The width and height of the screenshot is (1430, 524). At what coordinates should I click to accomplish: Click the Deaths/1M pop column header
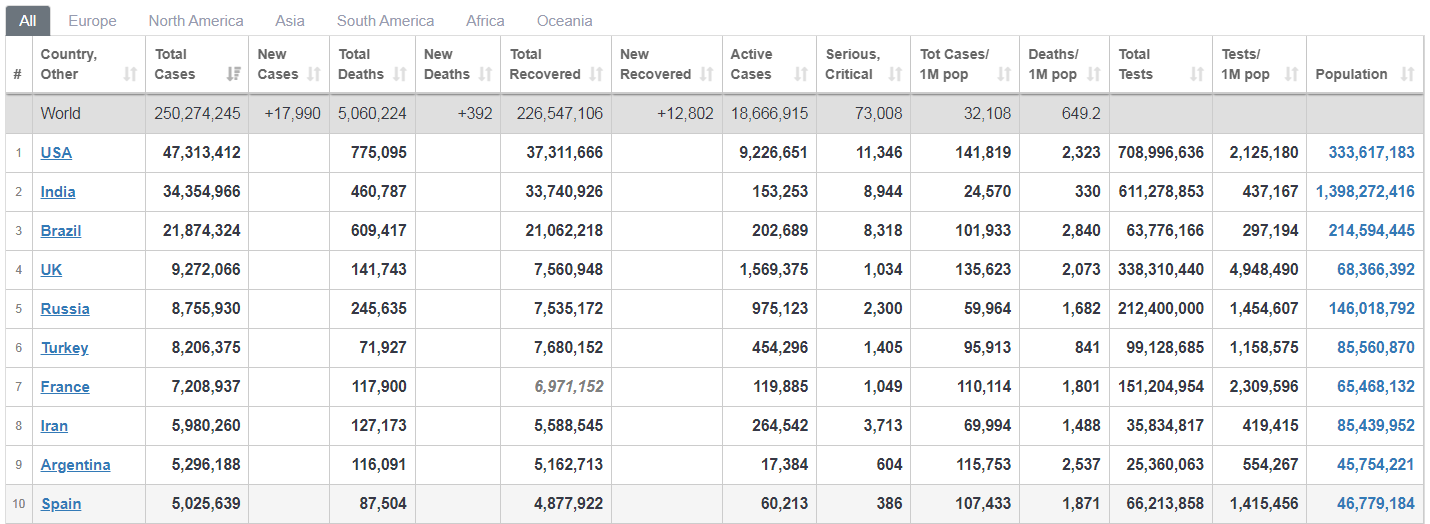pos(1065,65)
